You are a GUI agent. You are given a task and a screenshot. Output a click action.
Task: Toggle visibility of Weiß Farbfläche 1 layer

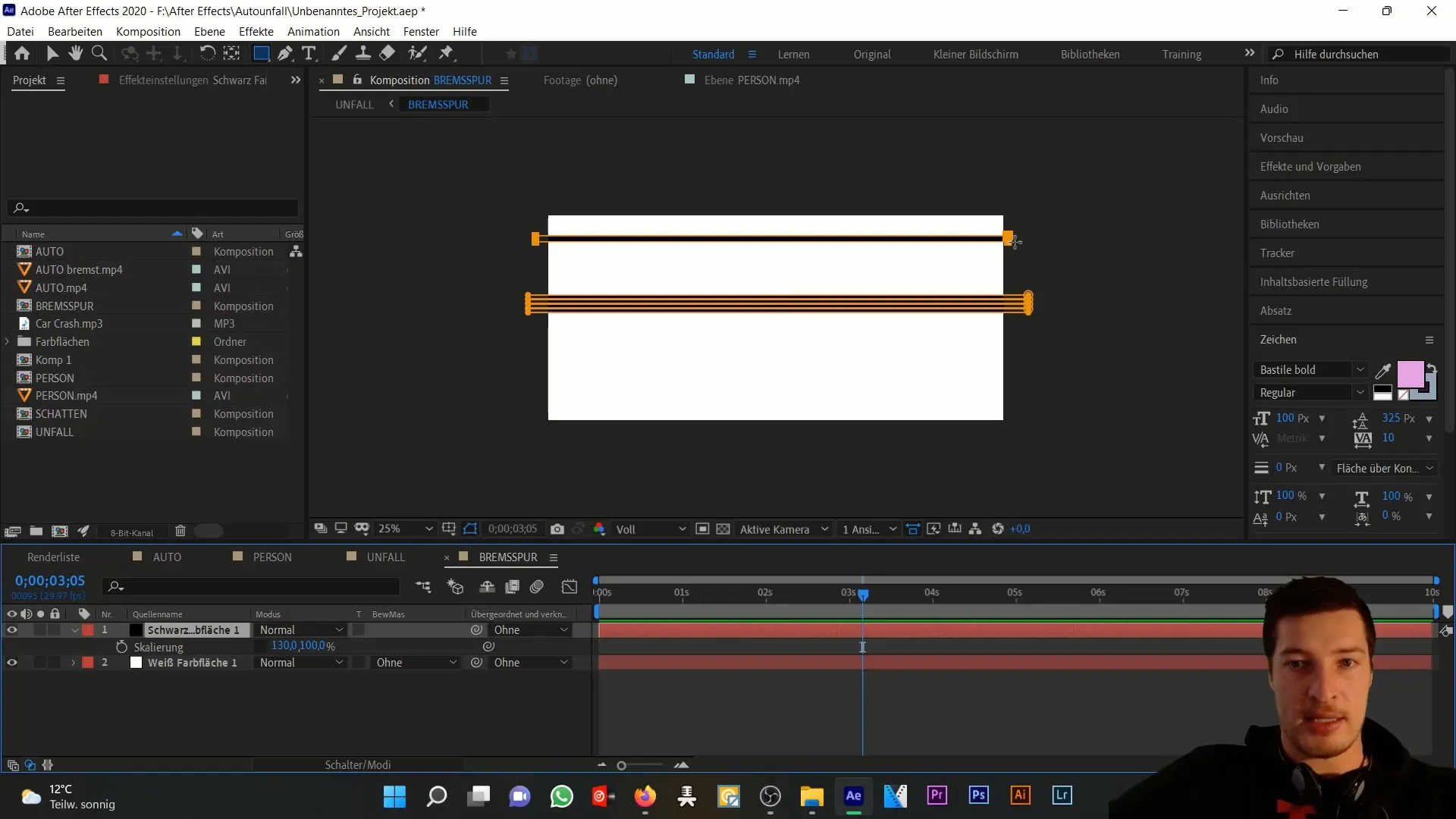tap(12, 662)
